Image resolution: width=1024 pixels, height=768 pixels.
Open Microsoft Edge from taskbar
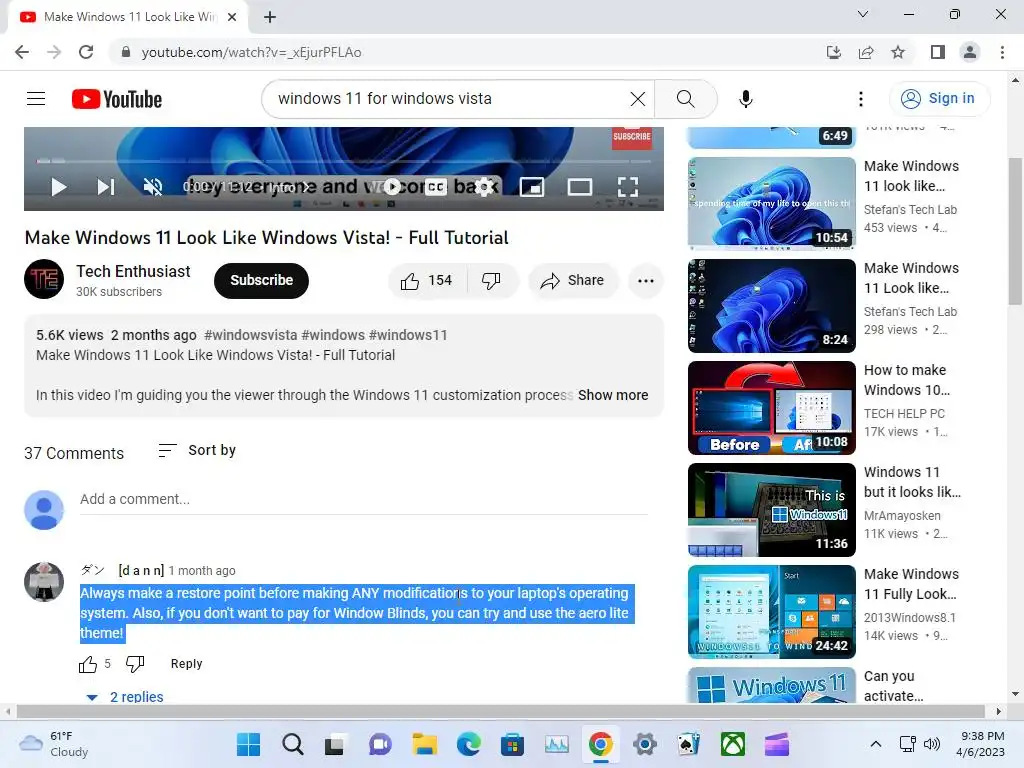coord(468,744)
